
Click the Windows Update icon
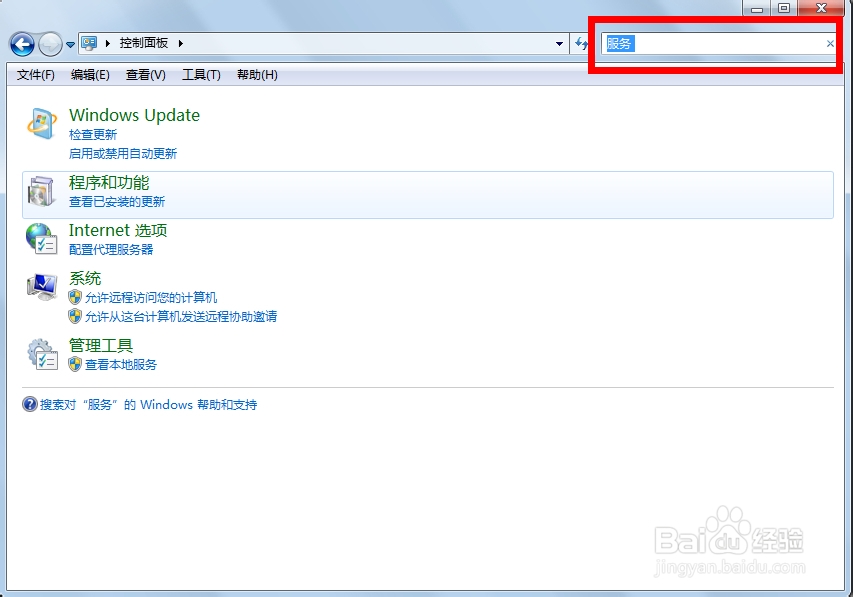pos(42,124)
